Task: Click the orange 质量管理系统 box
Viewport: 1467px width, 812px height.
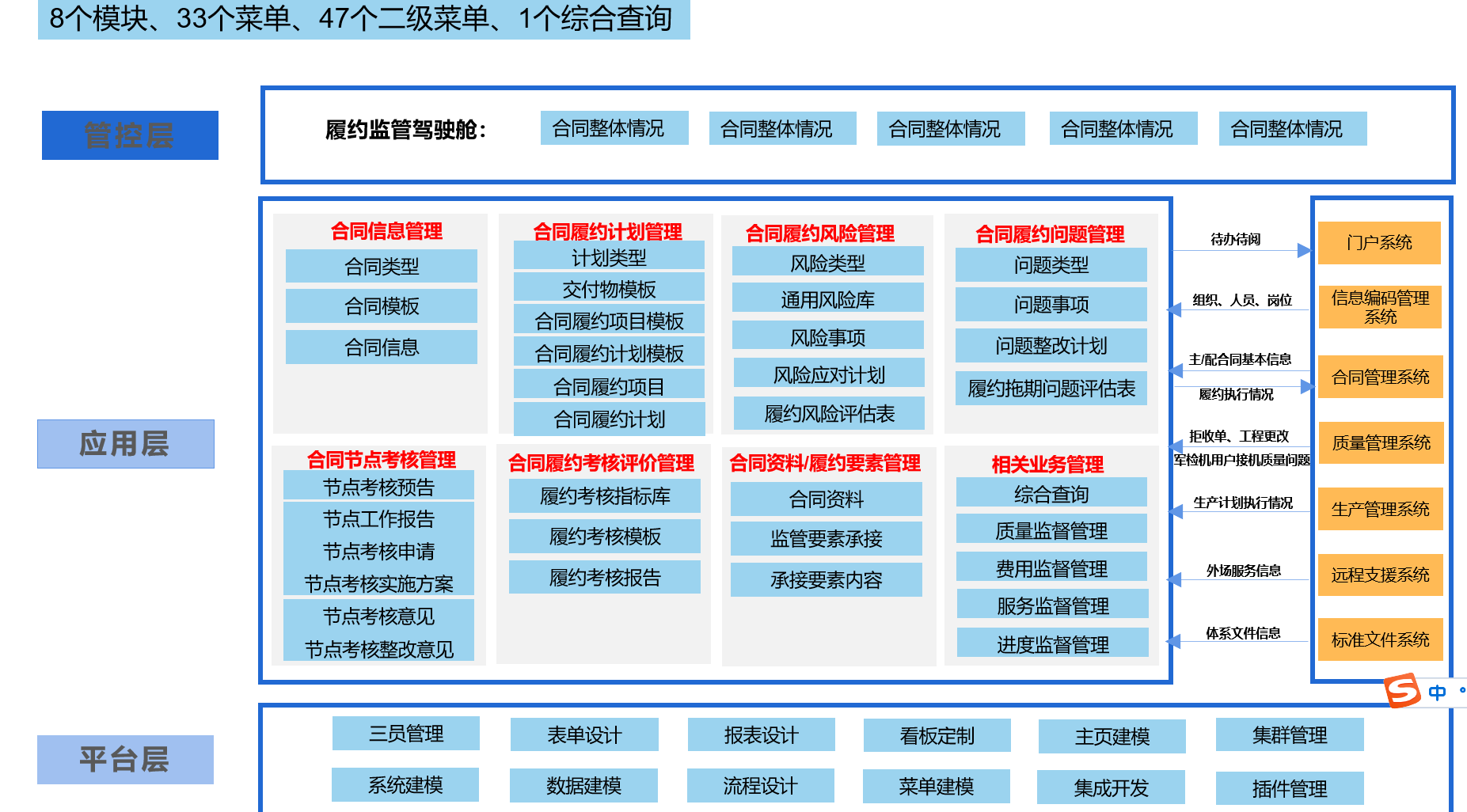Action: 1381,442
